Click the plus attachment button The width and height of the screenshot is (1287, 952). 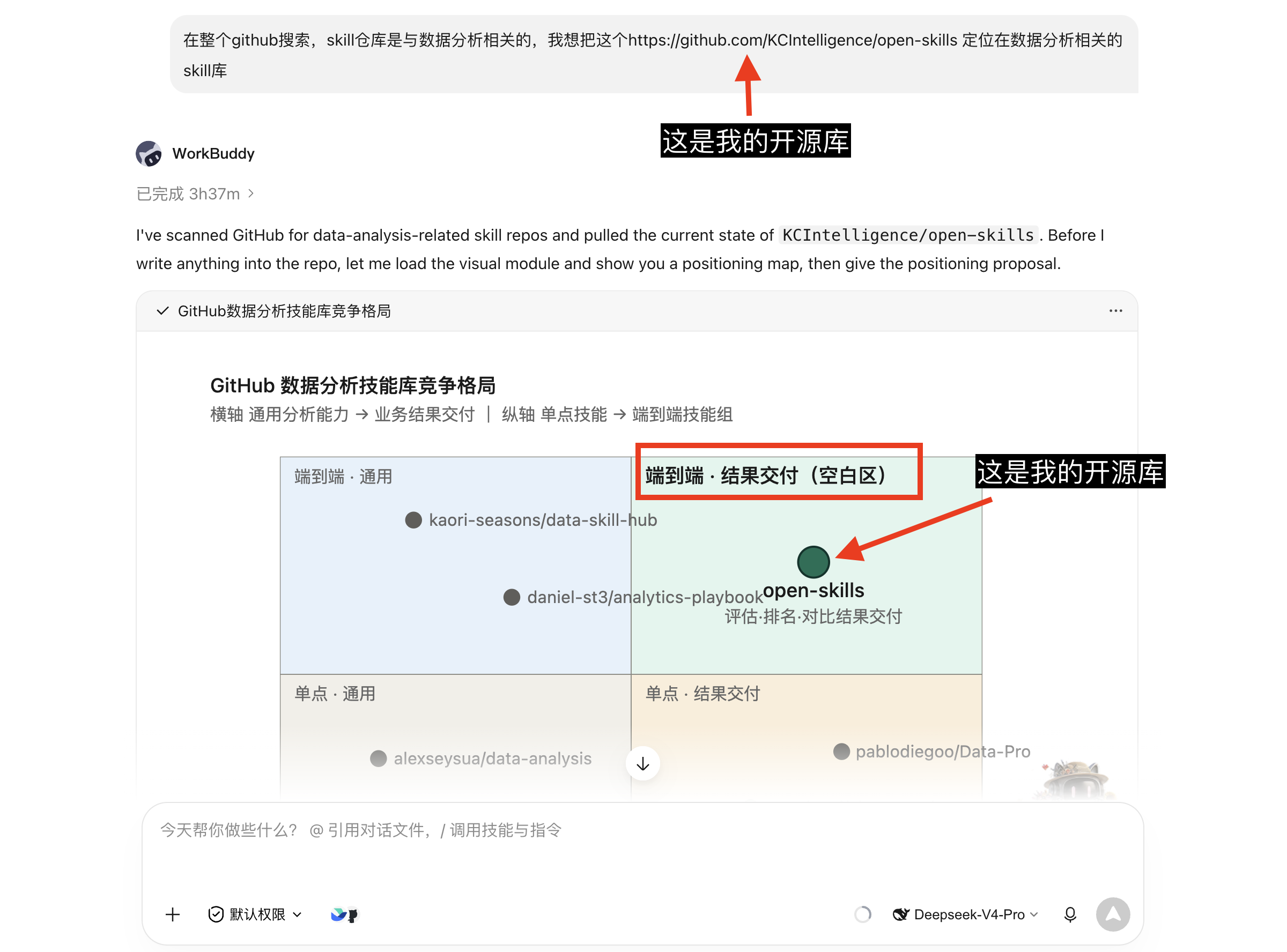pos(172,914)
